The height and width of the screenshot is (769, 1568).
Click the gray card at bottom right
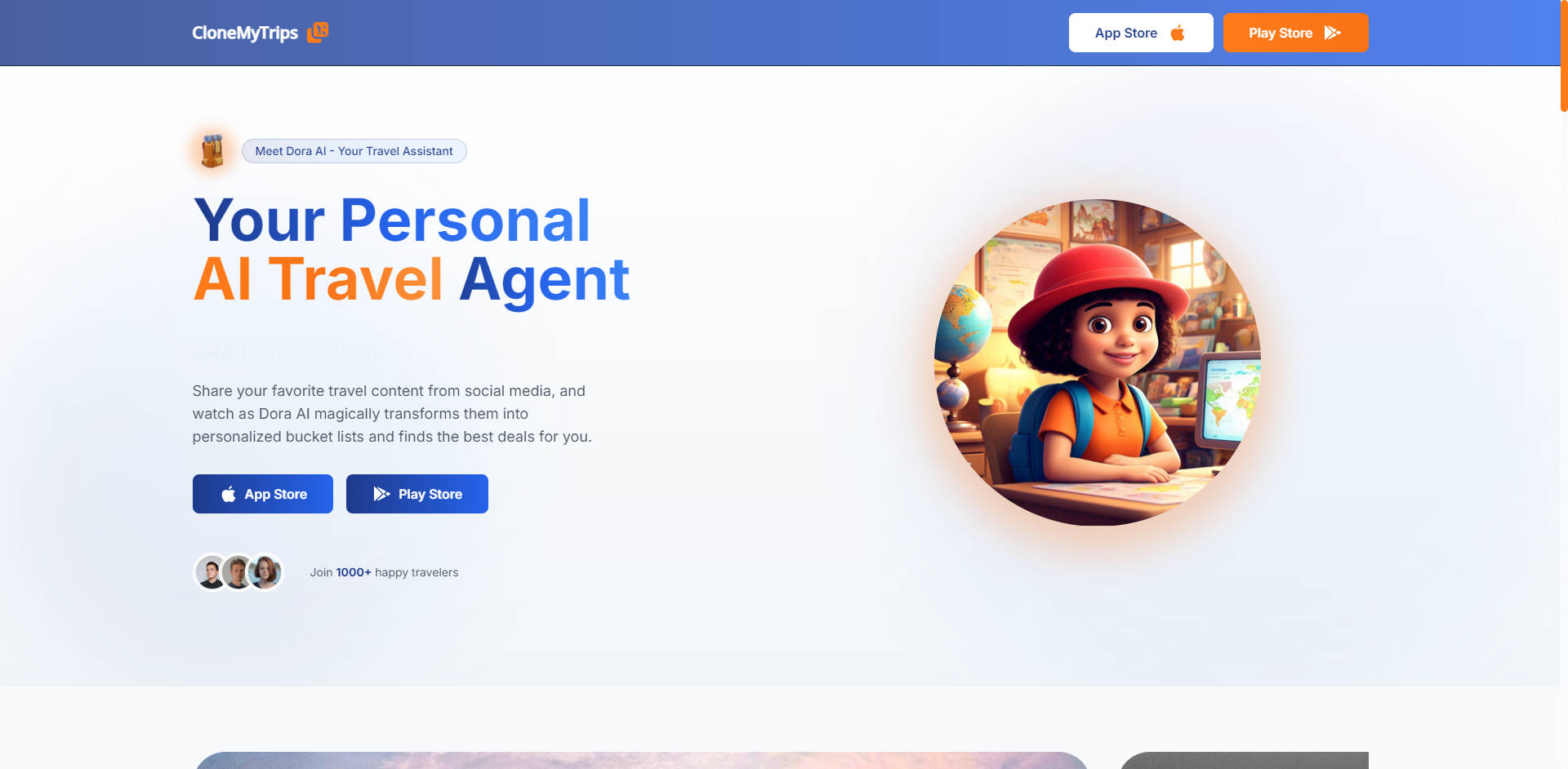pyautogui.click(x=1243, y=760)
